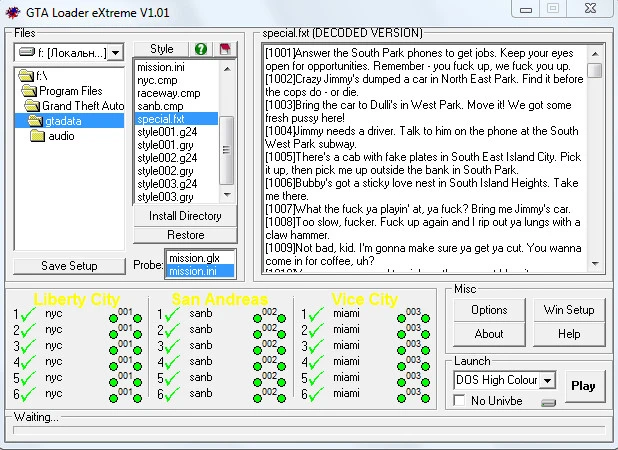
Task: Select the gtadata folder
Action: tap(69, 121)
